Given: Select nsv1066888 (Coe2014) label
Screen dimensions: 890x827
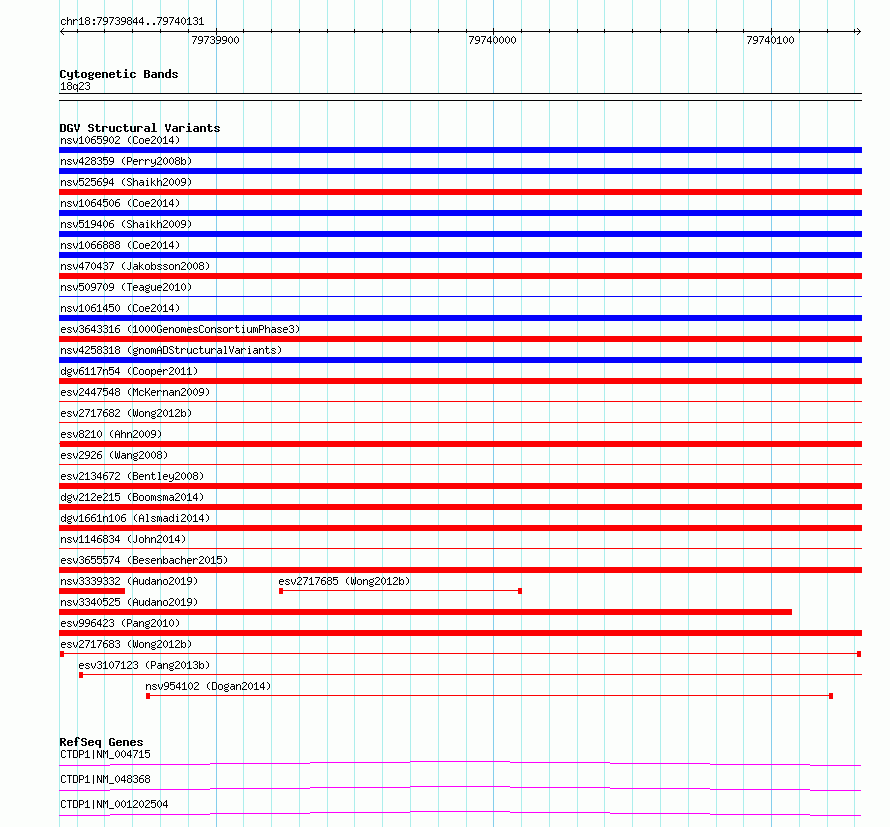Looking at the screenshot, I should [x=120, y=245].
